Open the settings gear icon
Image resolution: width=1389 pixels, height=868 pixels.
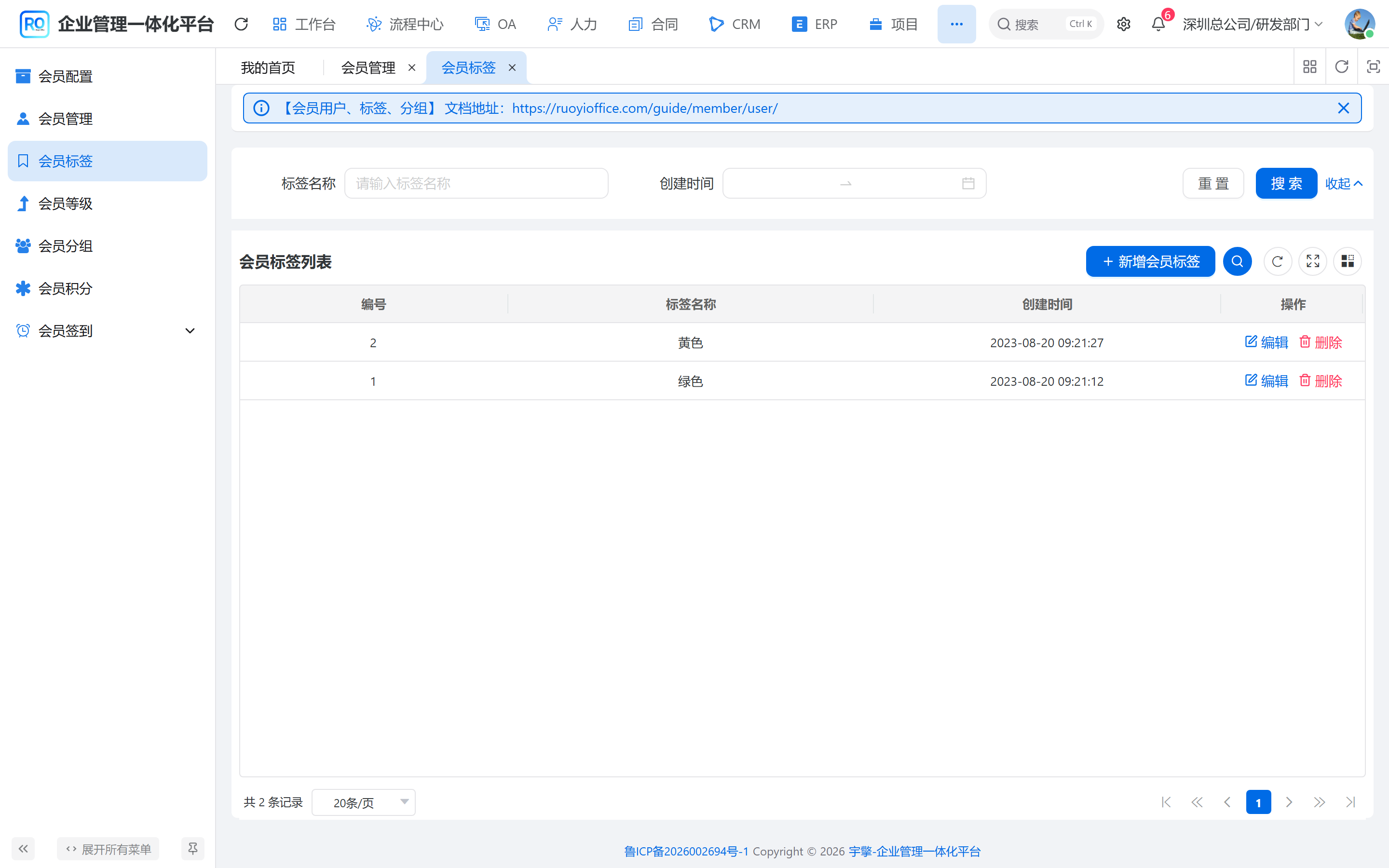(1123, 24)
